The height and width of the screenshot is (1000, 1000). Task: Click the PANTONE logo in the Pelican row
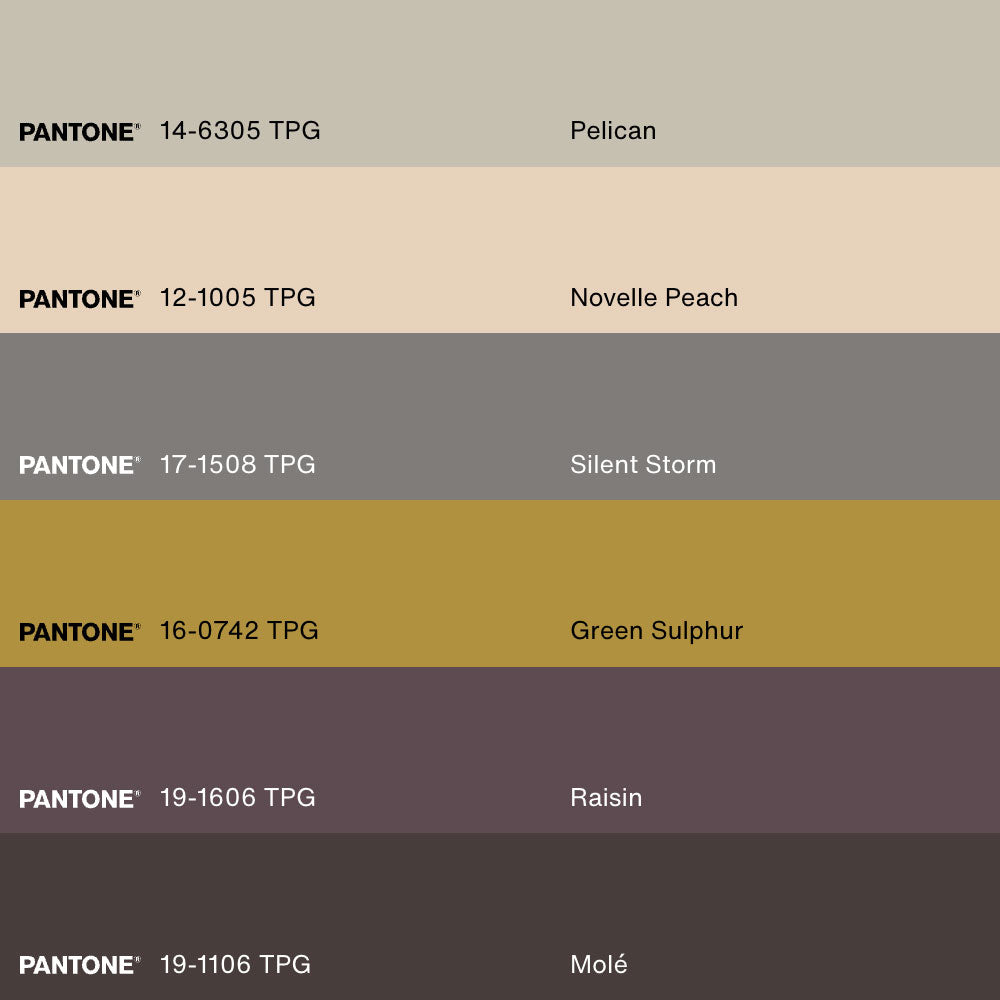[x=79, y=132]
